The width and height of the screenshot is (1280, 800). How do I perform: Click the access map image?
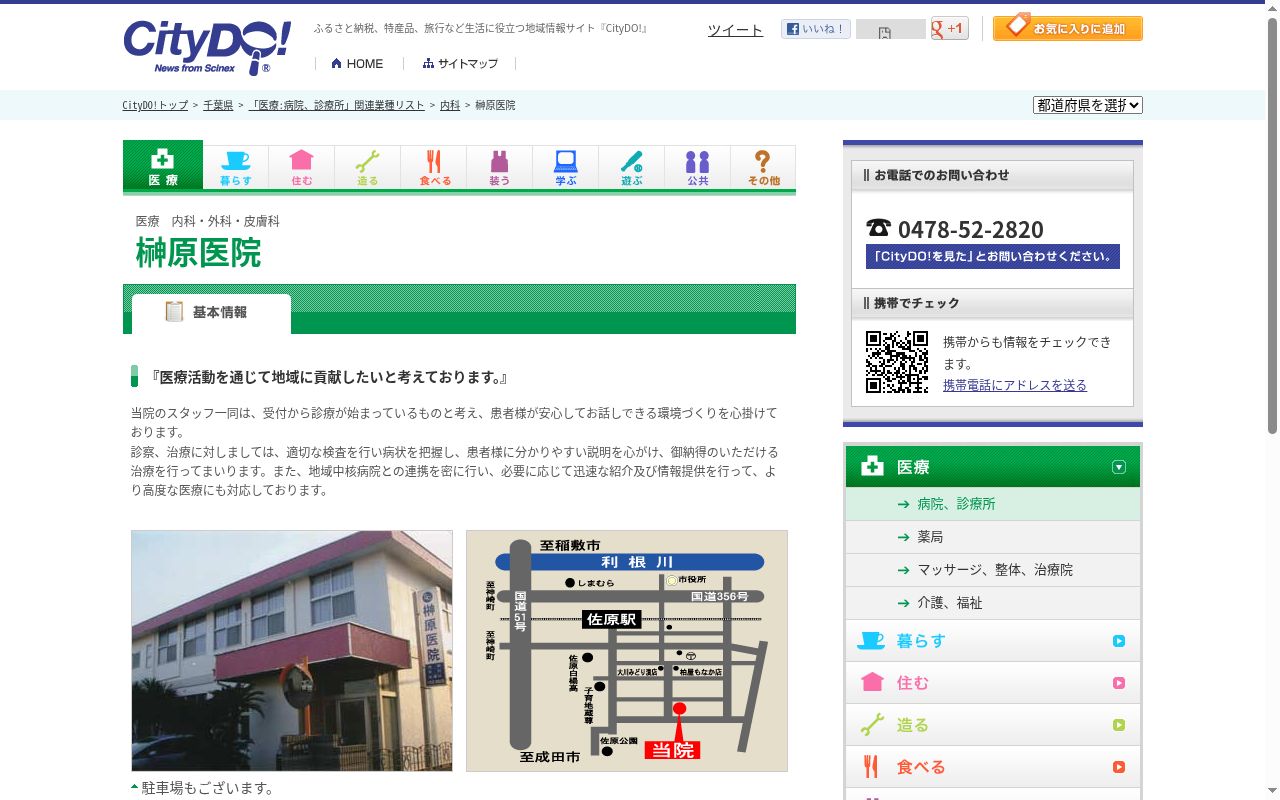(x=627, y=651)
